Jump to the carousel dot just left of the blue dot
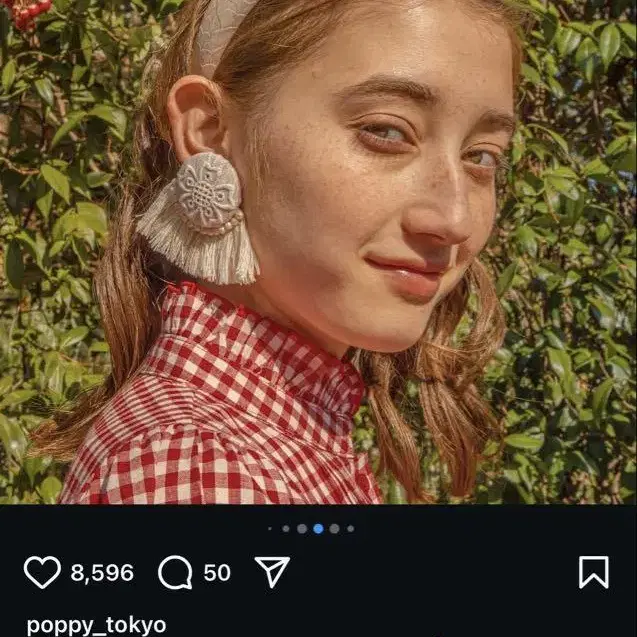The height and width of the screenshot is (637, 637). 302,529
